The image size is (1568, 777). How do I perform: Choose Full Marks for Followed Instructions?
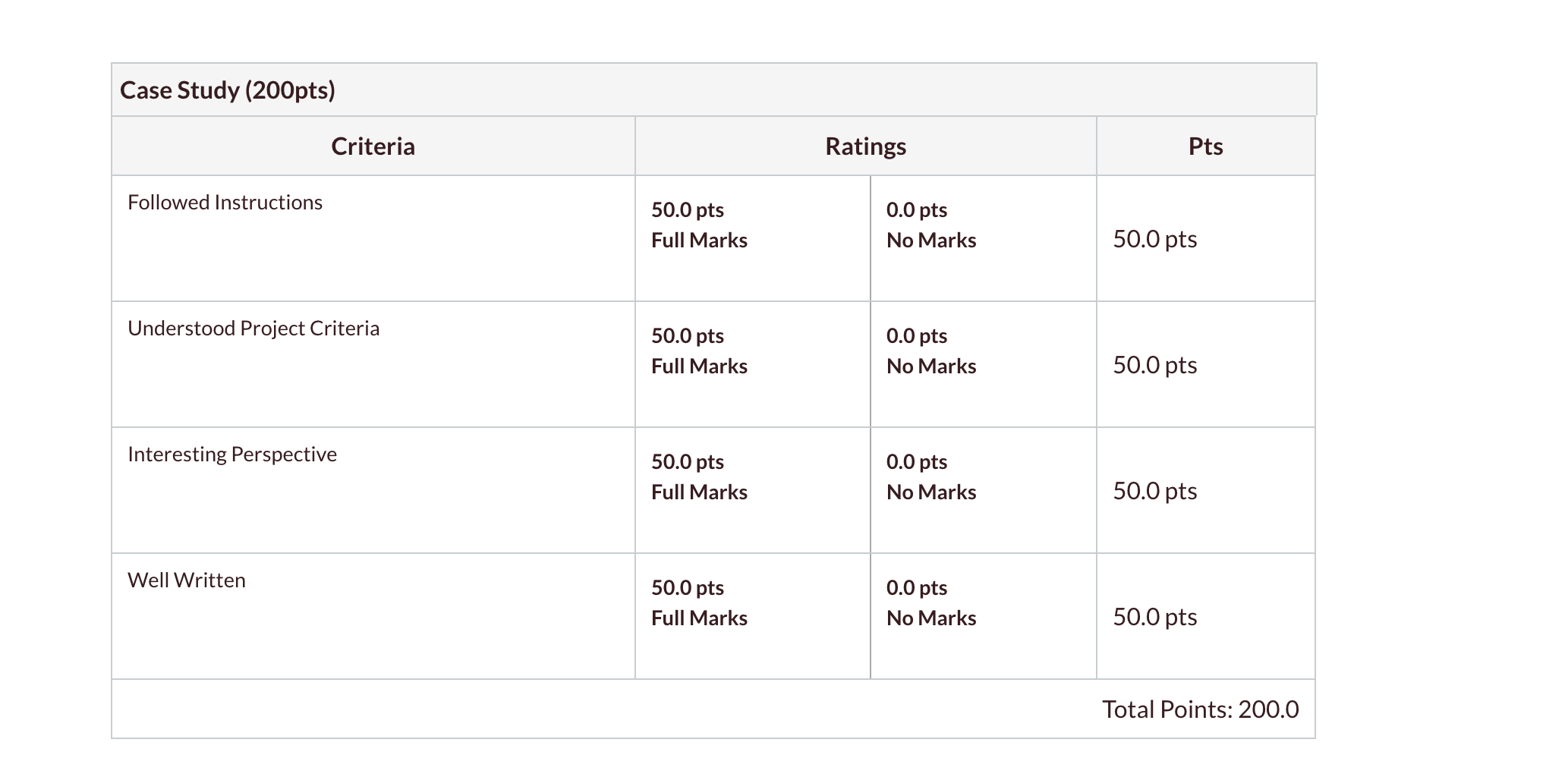(x=753, y=238)
